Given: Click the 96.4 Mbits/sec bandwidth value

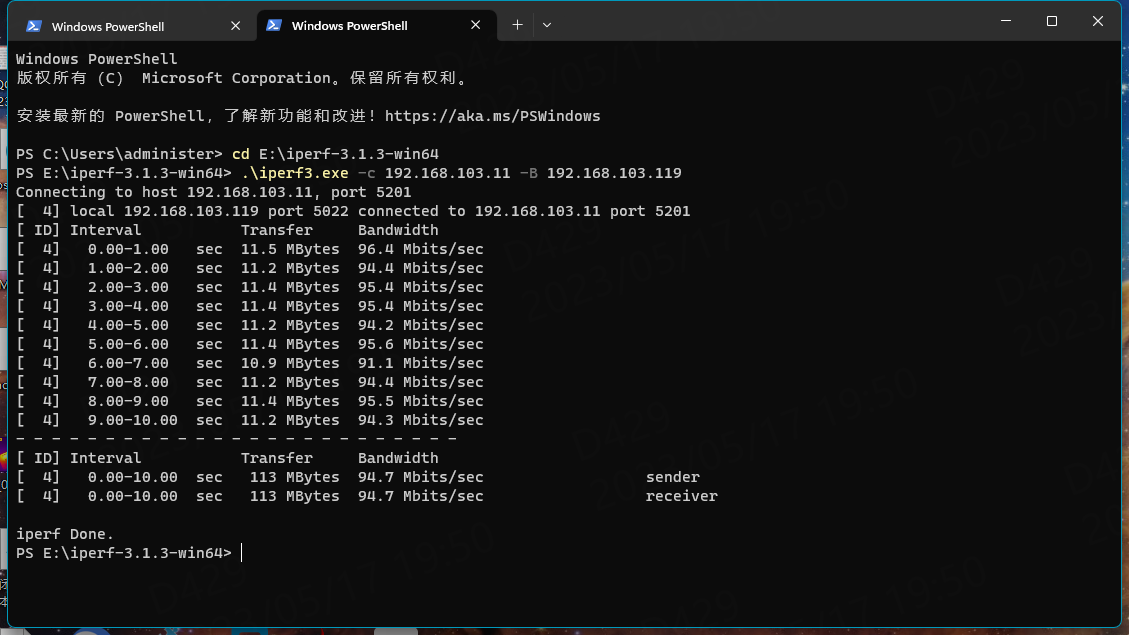Looking at the screenshot, I should pos(420,249).
